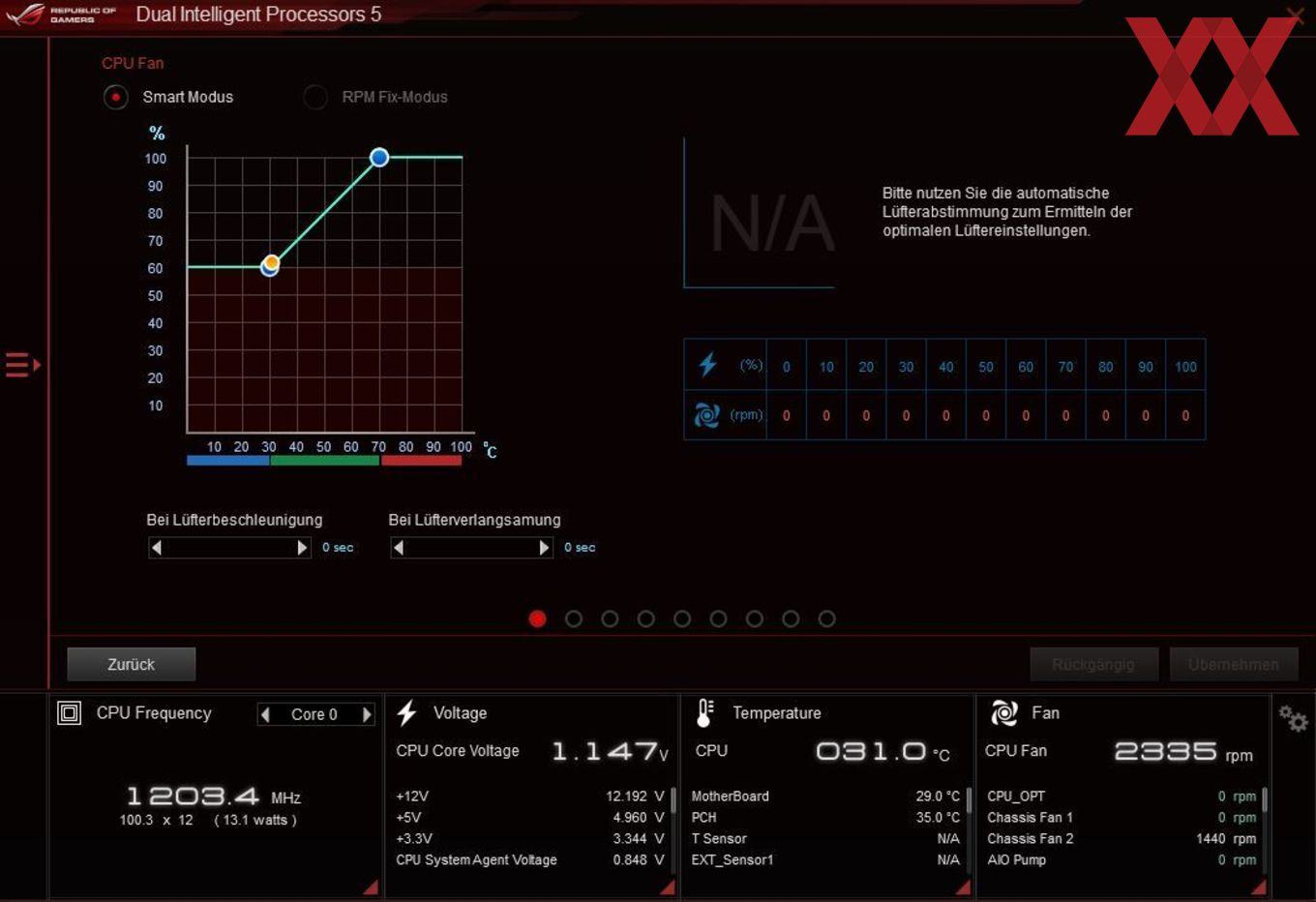
Task: Go to fifth fan page dot
Action: (682, 618)
